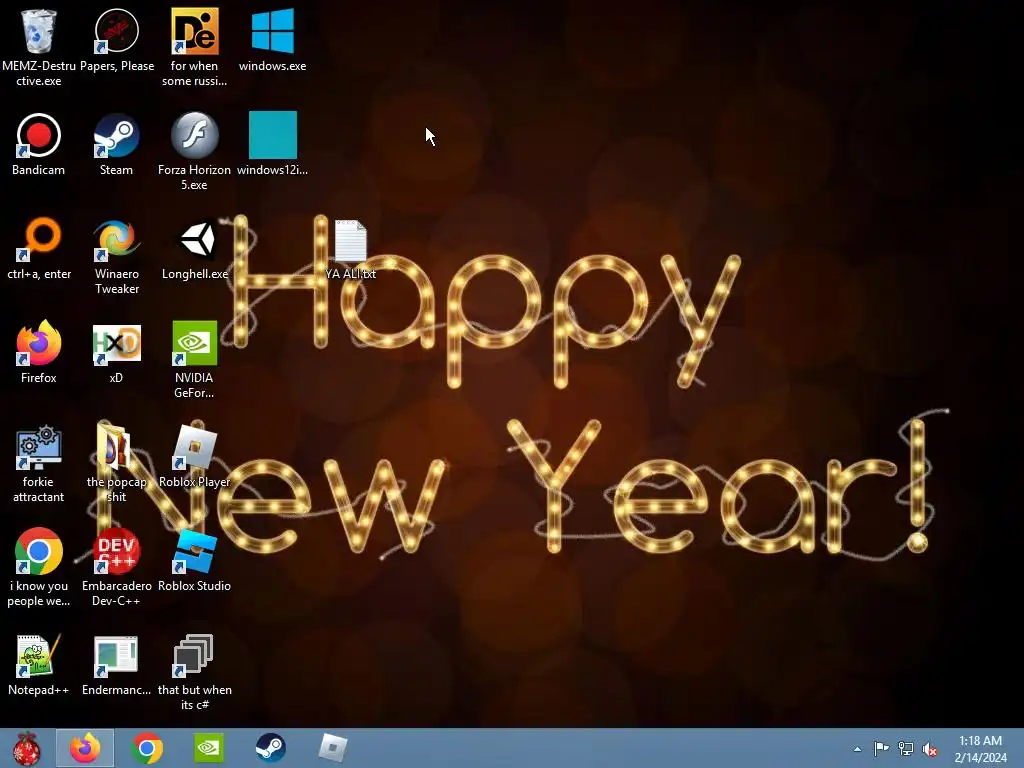
Task: Select the 'for when some russi...' De icon
Action: (x=195, y=31)
